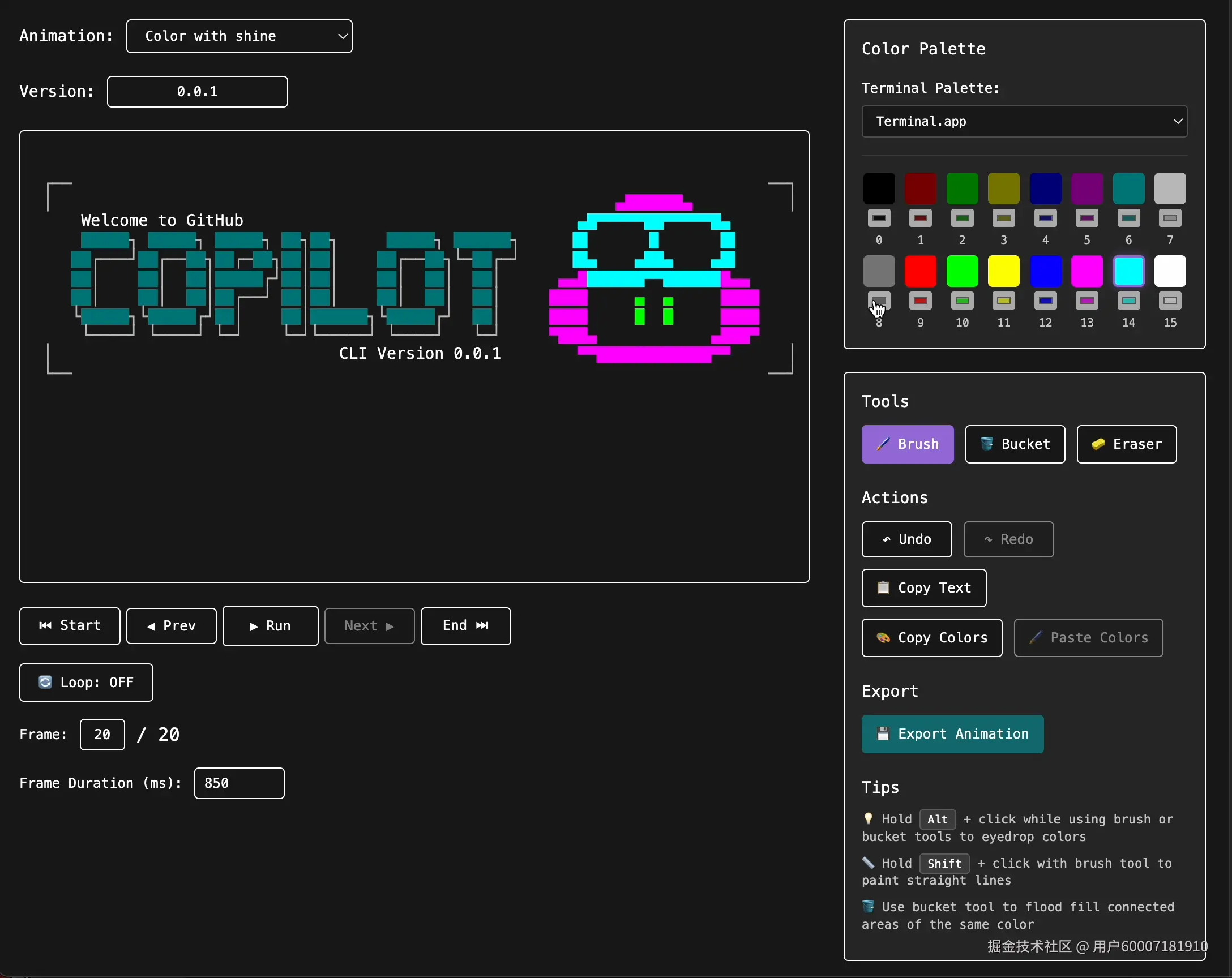This screenshot has width=1232, height=978.
Task: Pick the large black swatch, color 0
Action: 879,188
